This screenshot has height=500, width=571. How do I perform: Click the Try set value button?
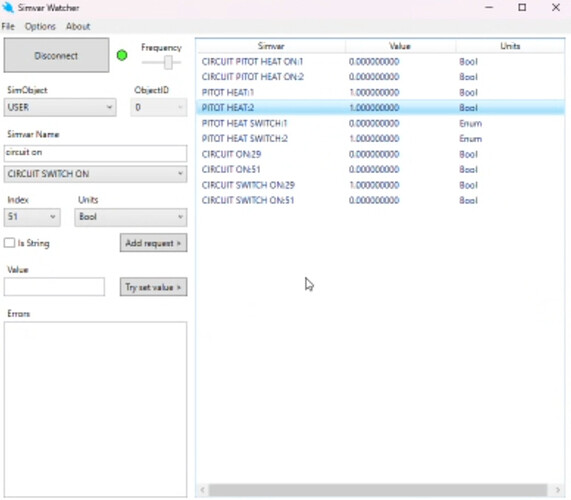153,287
